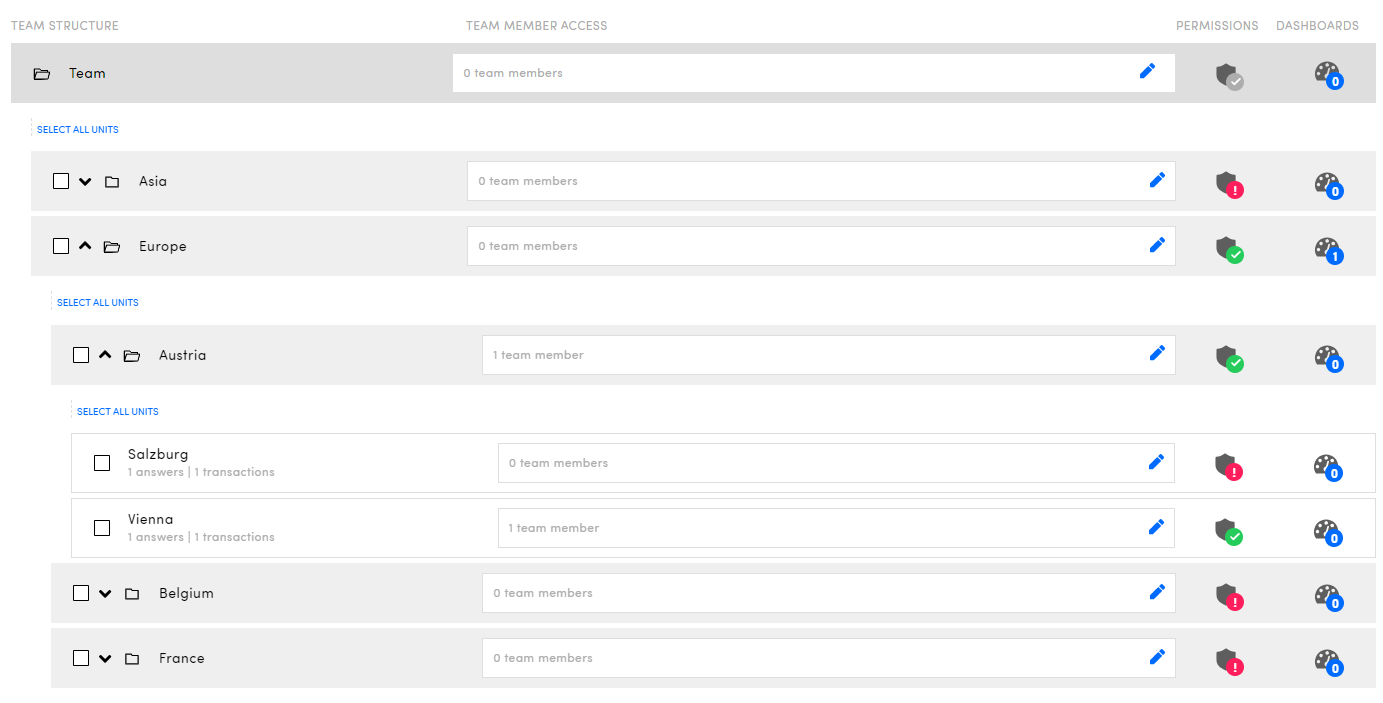Image resolution: width=1383 pixels, height=703 pixels.
Task: Select the Salzburg checkbox
Action: click(102, 463)
